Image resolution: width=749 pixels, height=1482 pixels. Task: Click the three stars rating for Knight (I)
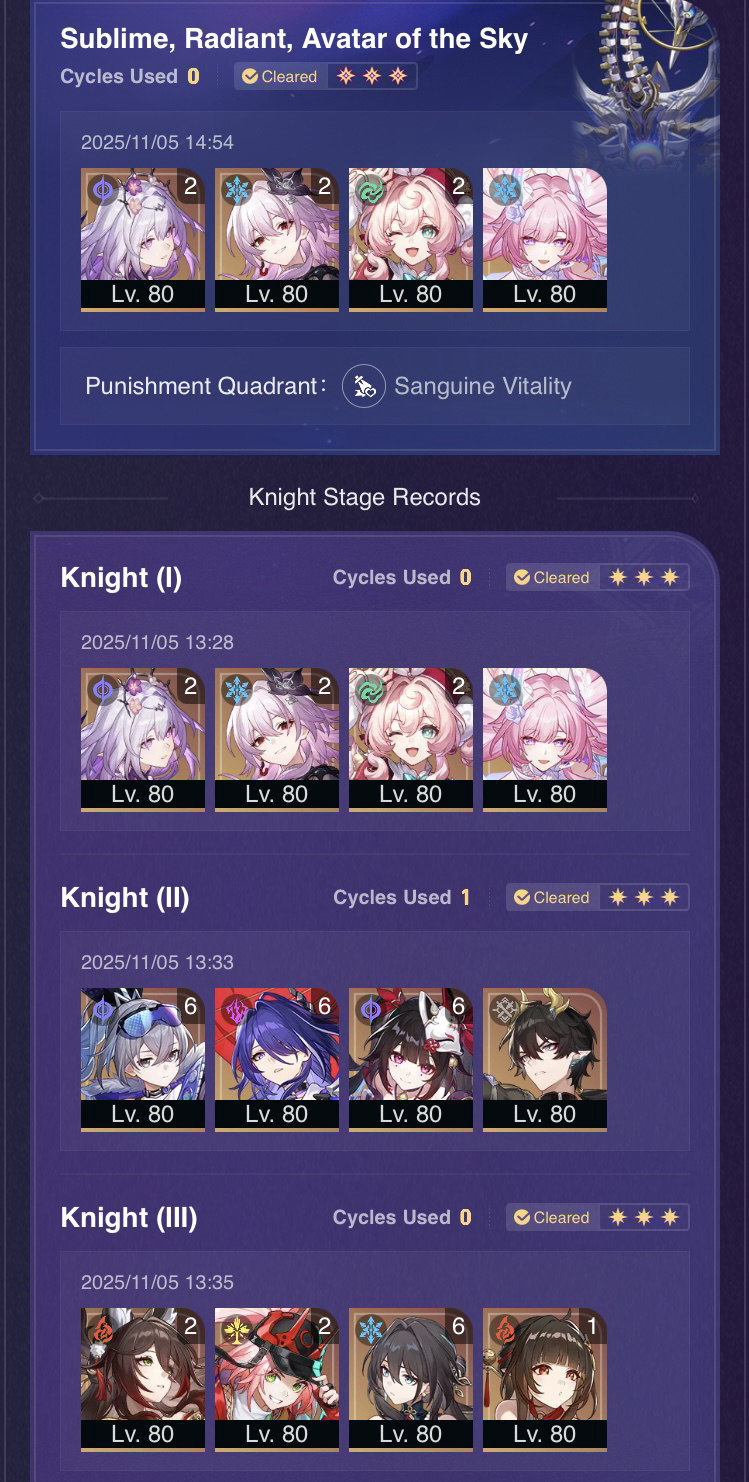[644, 577]
